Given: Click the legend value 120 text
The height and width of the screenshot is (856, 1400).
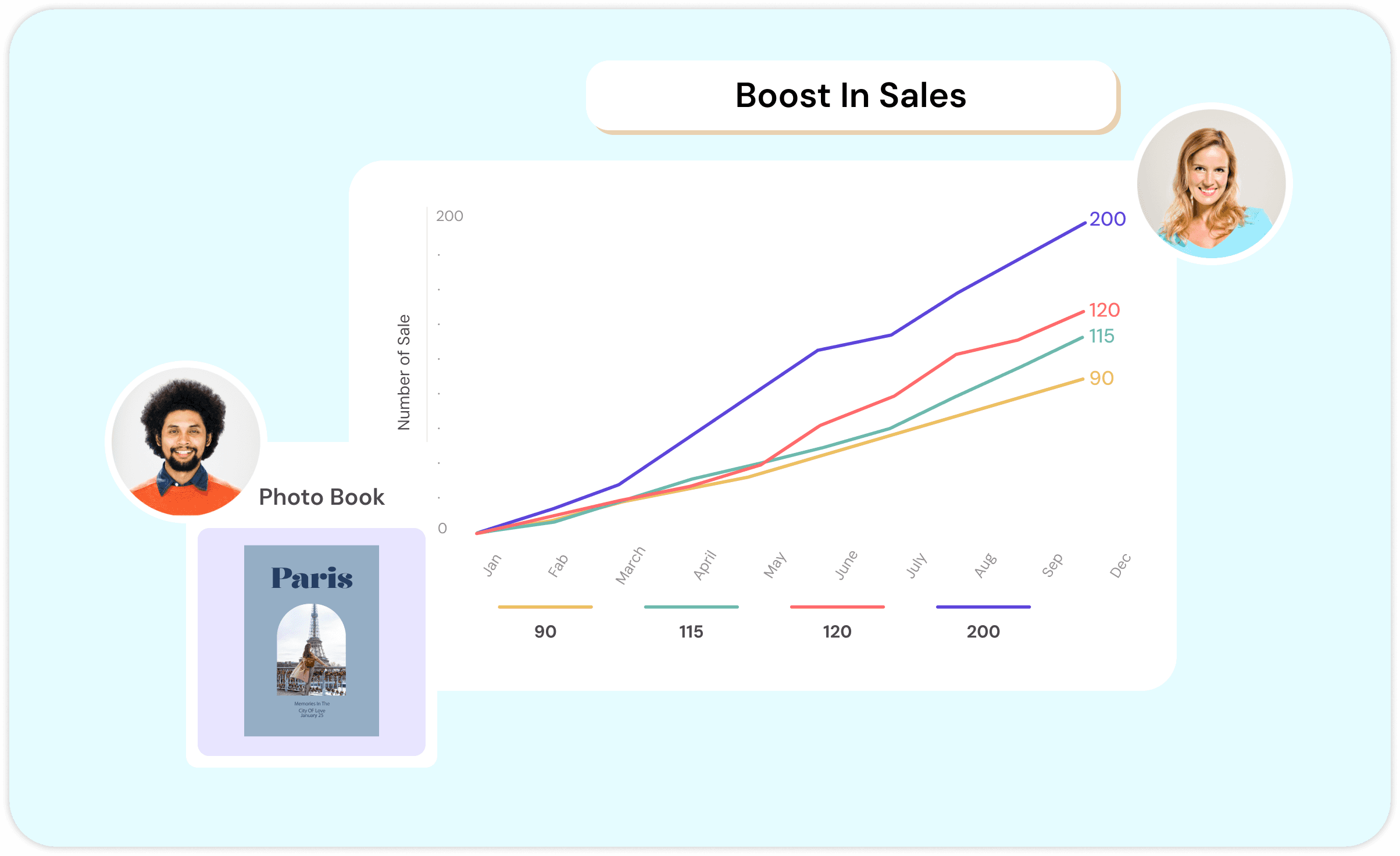Looking at the screenshot, I should pyautogui.click(x=837, y=632).
